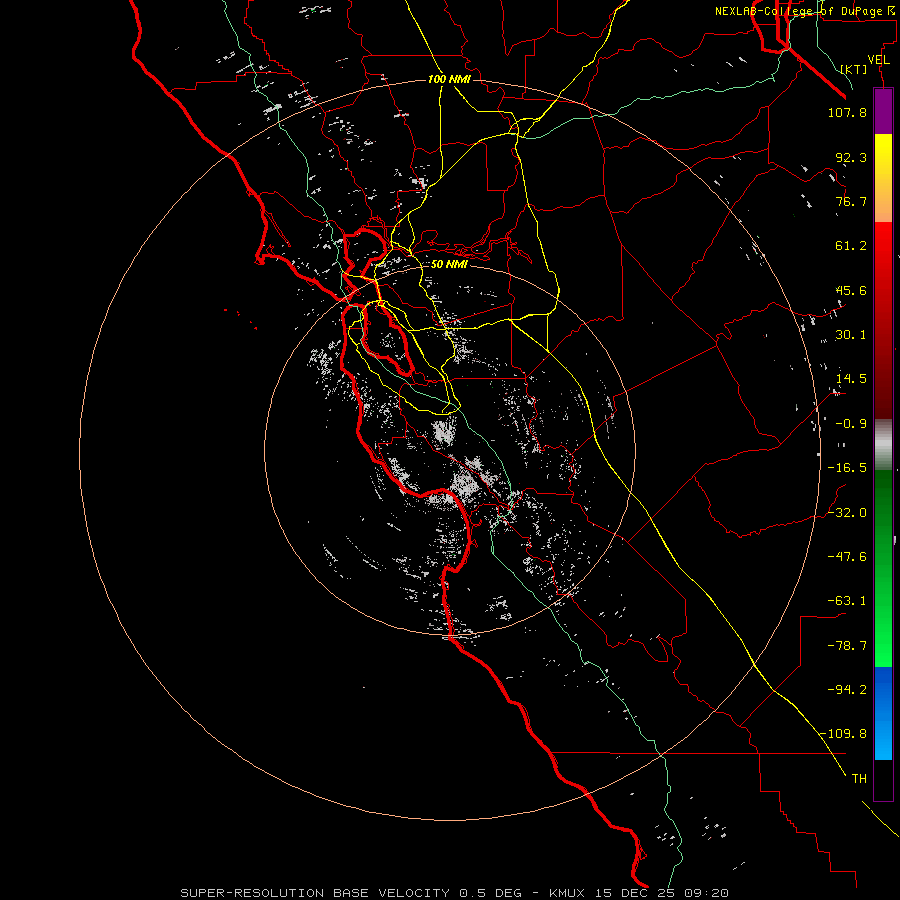
Task: Click the -47.6 velocity scale value
Action: 847,557
